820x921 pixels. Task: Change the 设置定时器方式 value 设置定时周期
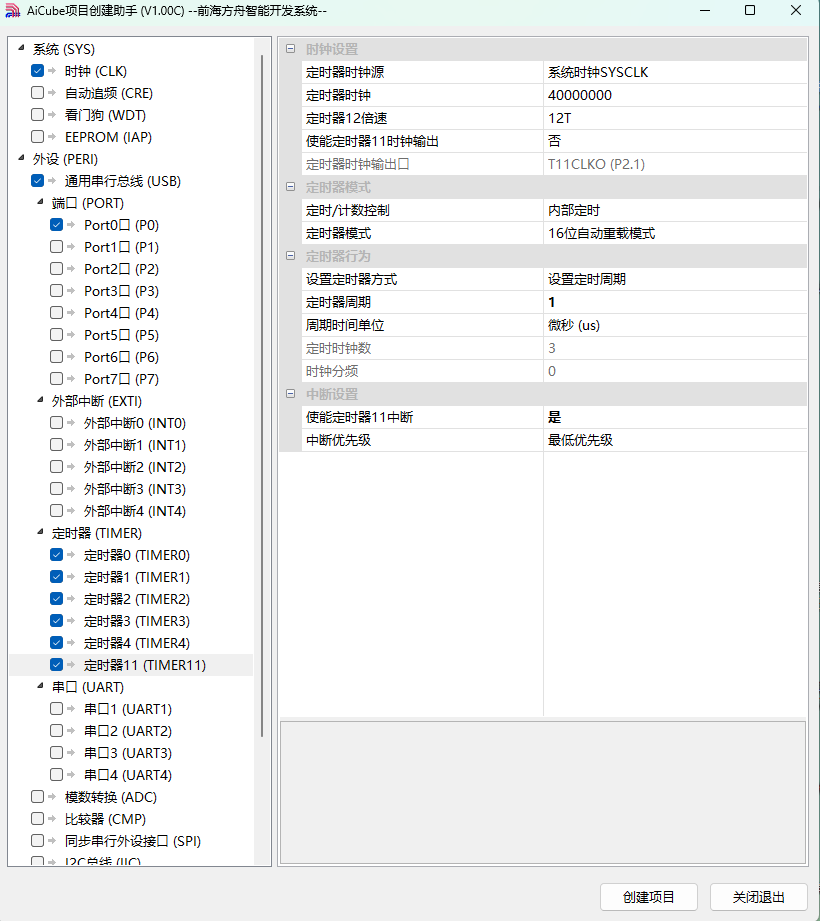tap(676, 279)
